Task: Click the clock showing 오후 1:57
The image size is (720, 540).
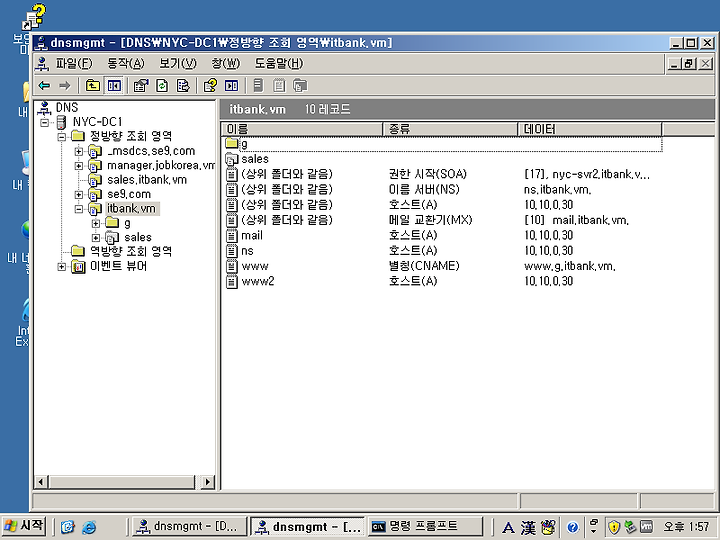Action: point(687,527)
